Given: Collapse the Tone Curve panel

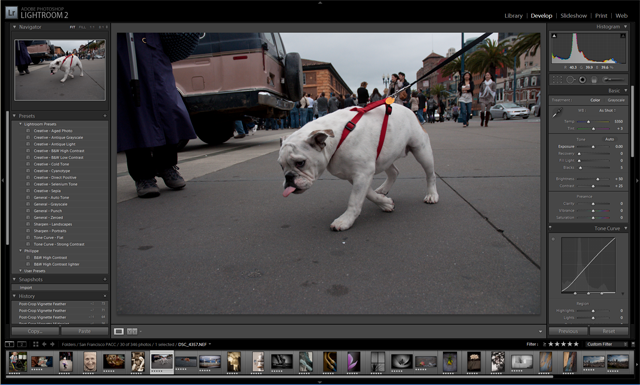Looking at the screenshot, I should tap(626, 228).
